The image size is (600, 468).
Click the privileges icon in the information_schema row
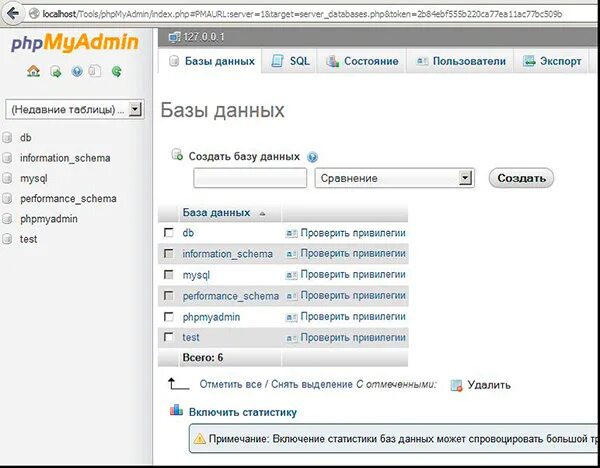(292, 254)
